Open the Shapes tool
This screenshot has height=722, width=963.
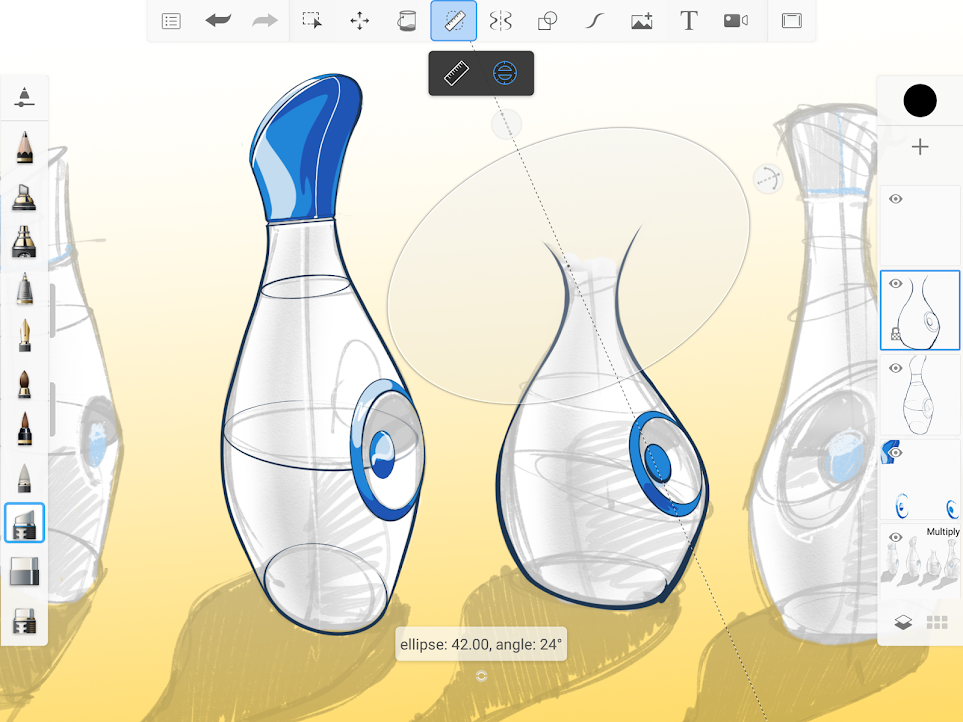pyautogui.click(x=547, y=20)
